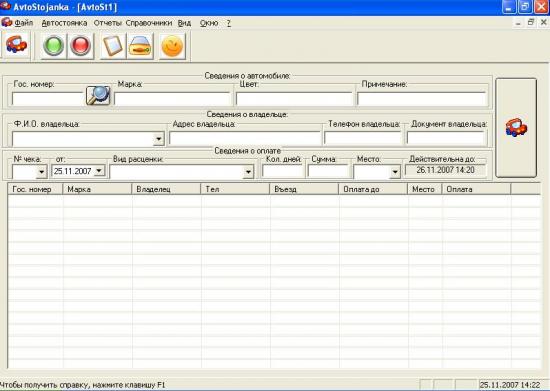Click the Место column header
The height and width of the screenshot is (391, 550).
(x=424, y=189)
